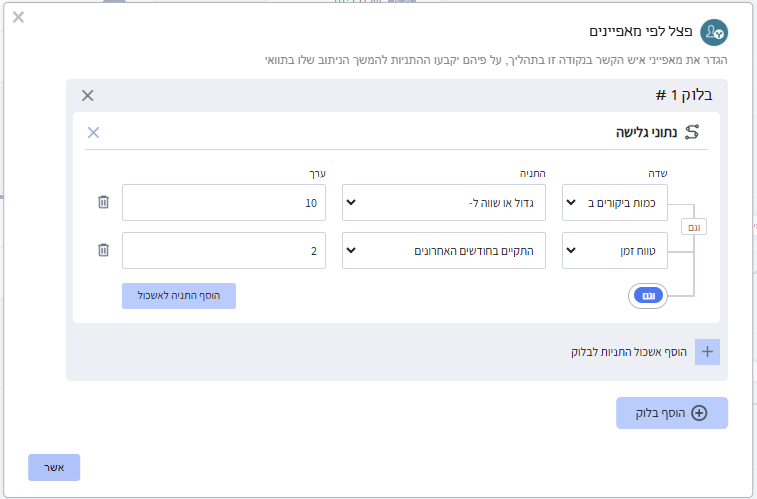Viewport: 757px width, 499px height.
Task: Close the split by attributes dialog
Action: (19, 18)
